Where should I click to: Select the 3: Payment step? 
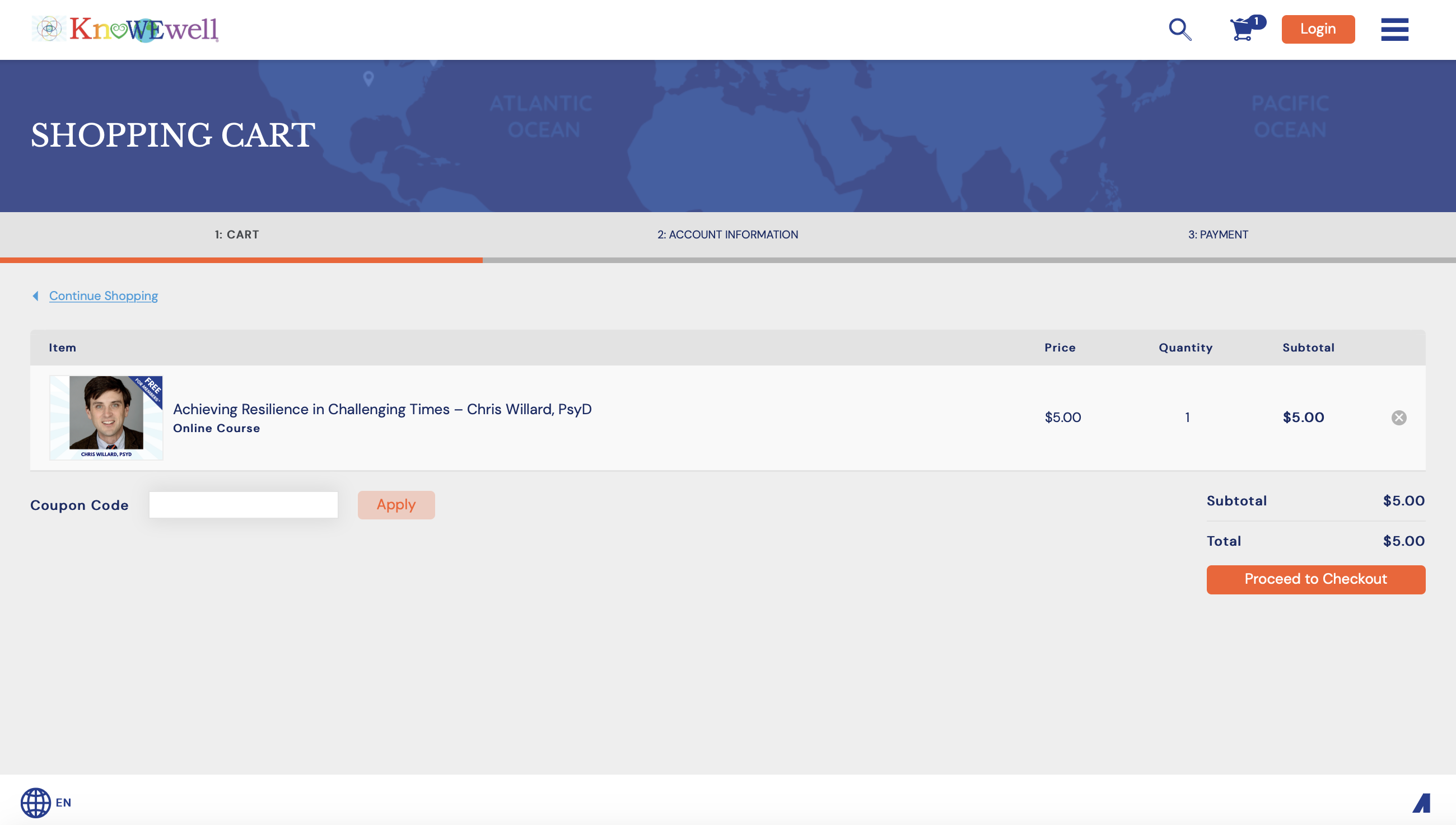(x=1218, y=235)
